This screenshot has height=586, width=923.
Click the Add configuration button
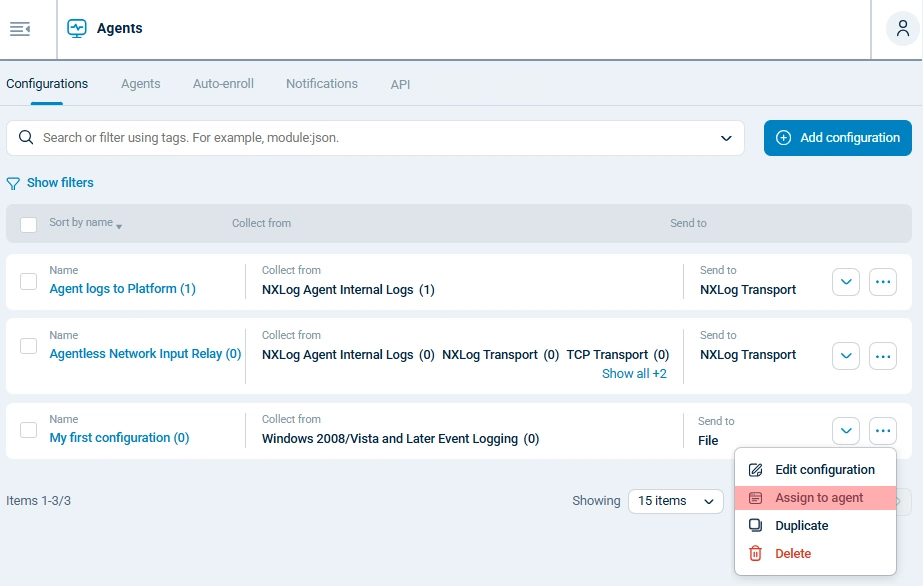[838, 137]
